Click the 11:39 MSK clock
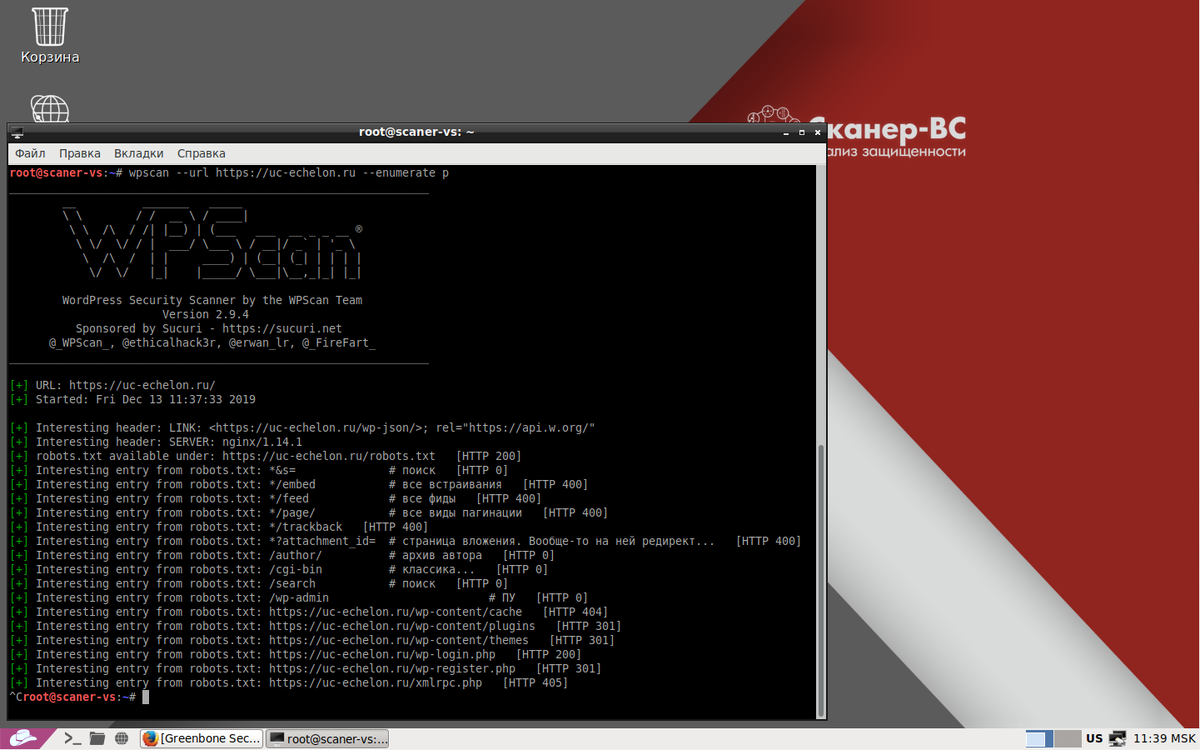1200x750 pixels. pos(1163,739)
